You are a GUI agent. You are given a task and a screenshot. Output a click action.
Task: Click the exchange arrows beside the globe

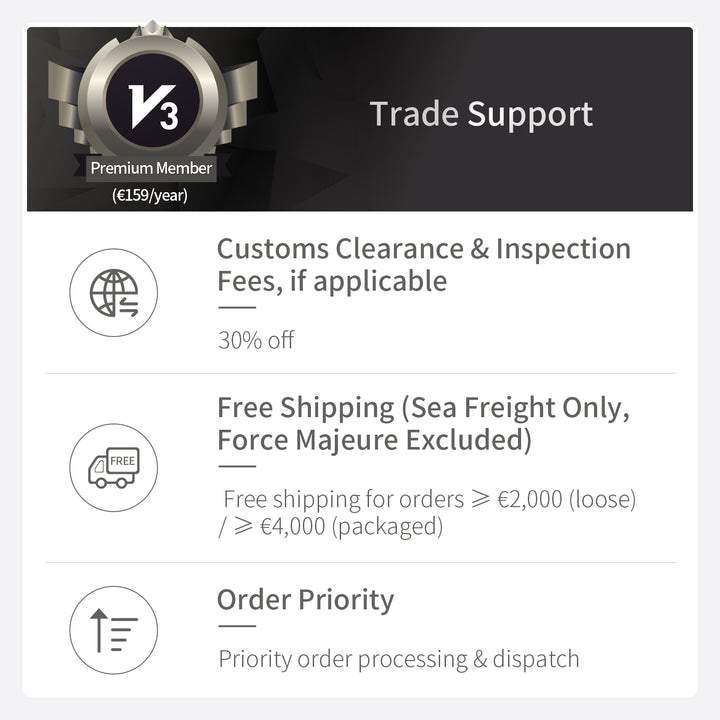129,306
